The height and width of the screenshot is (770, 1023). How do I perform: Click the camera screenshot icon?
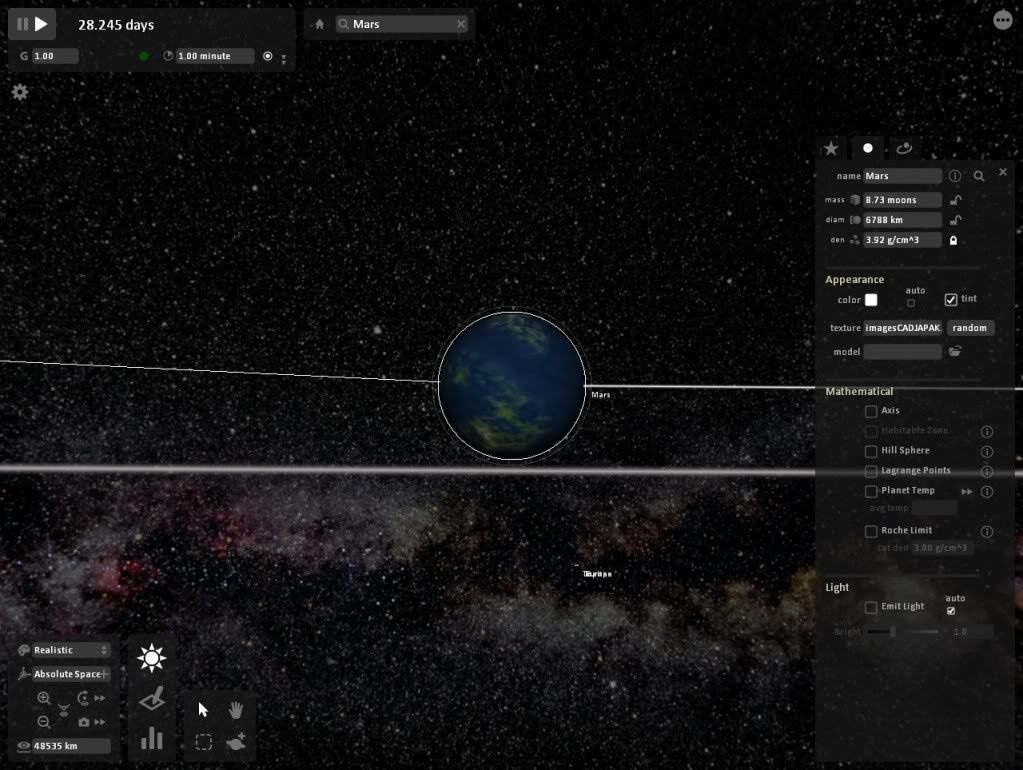(84, 722)
